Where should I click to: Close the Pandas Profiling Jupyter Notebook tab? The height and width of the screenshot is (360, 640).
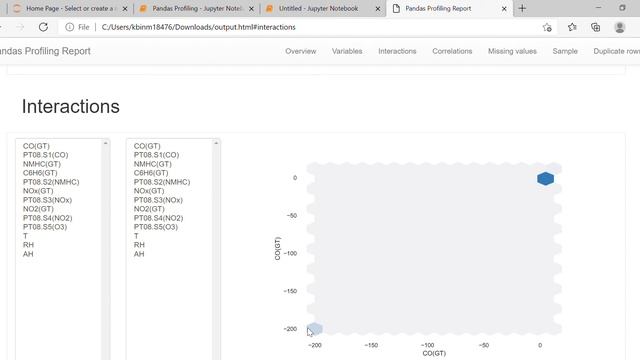coord(251,9)
